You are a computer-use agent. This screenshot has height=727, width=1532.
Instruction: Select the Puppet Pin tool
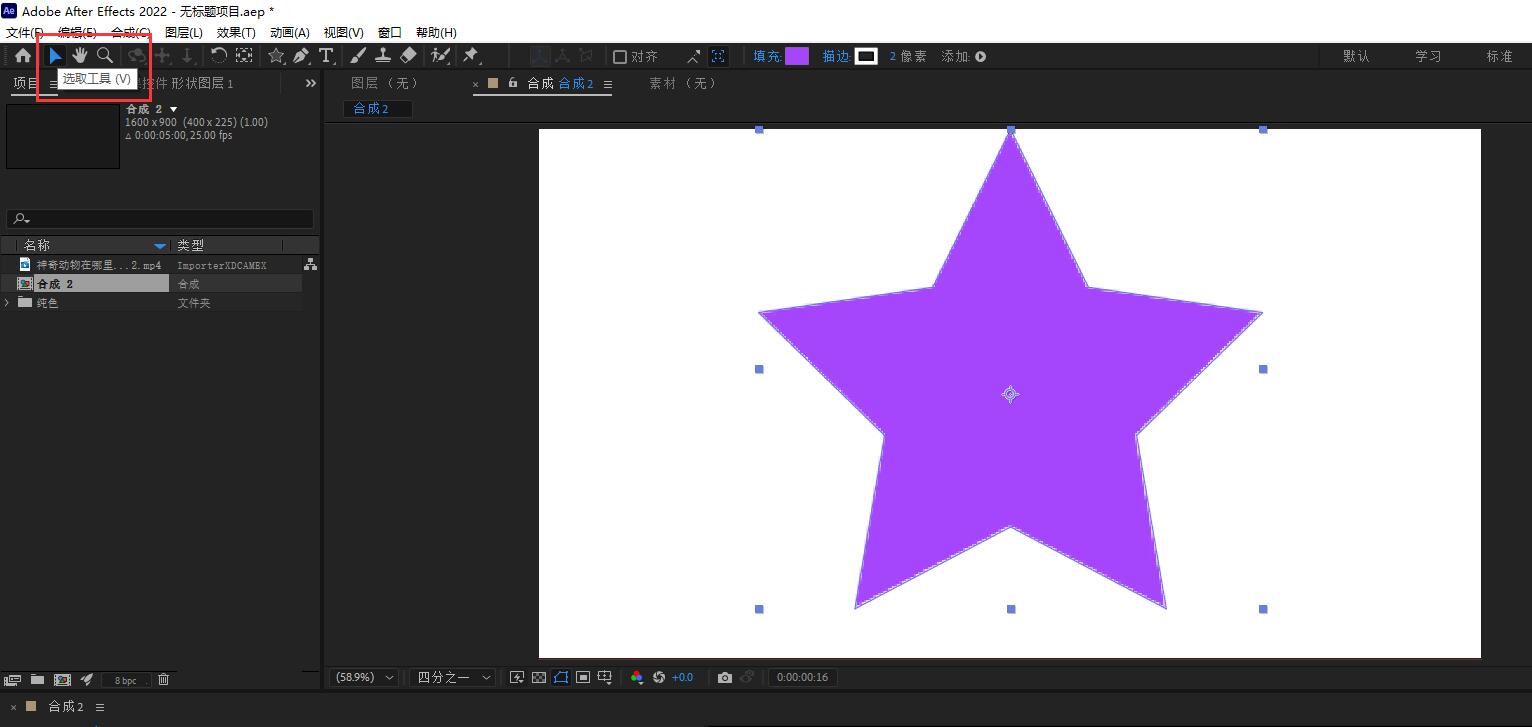470,56
